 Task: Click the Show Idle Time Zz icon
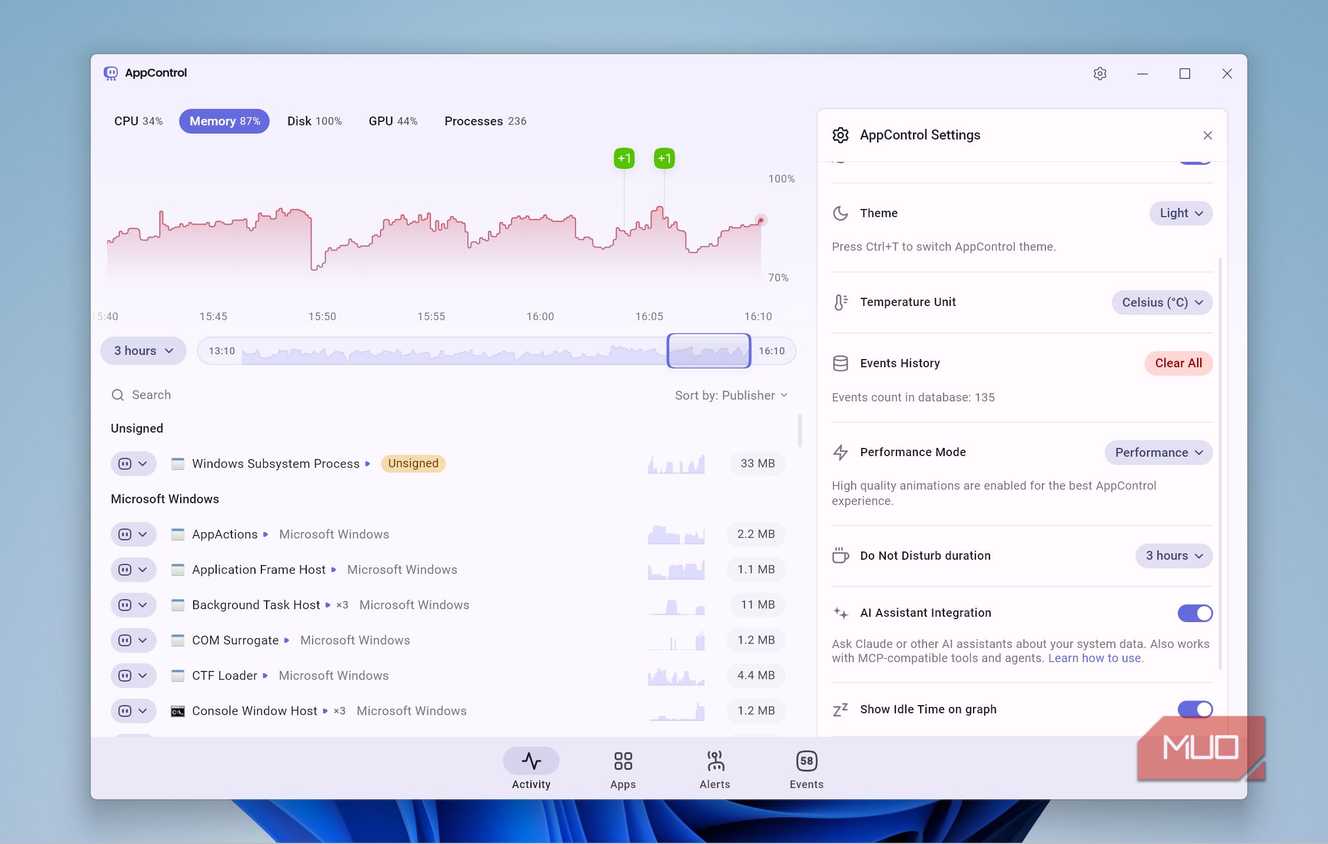841,710
